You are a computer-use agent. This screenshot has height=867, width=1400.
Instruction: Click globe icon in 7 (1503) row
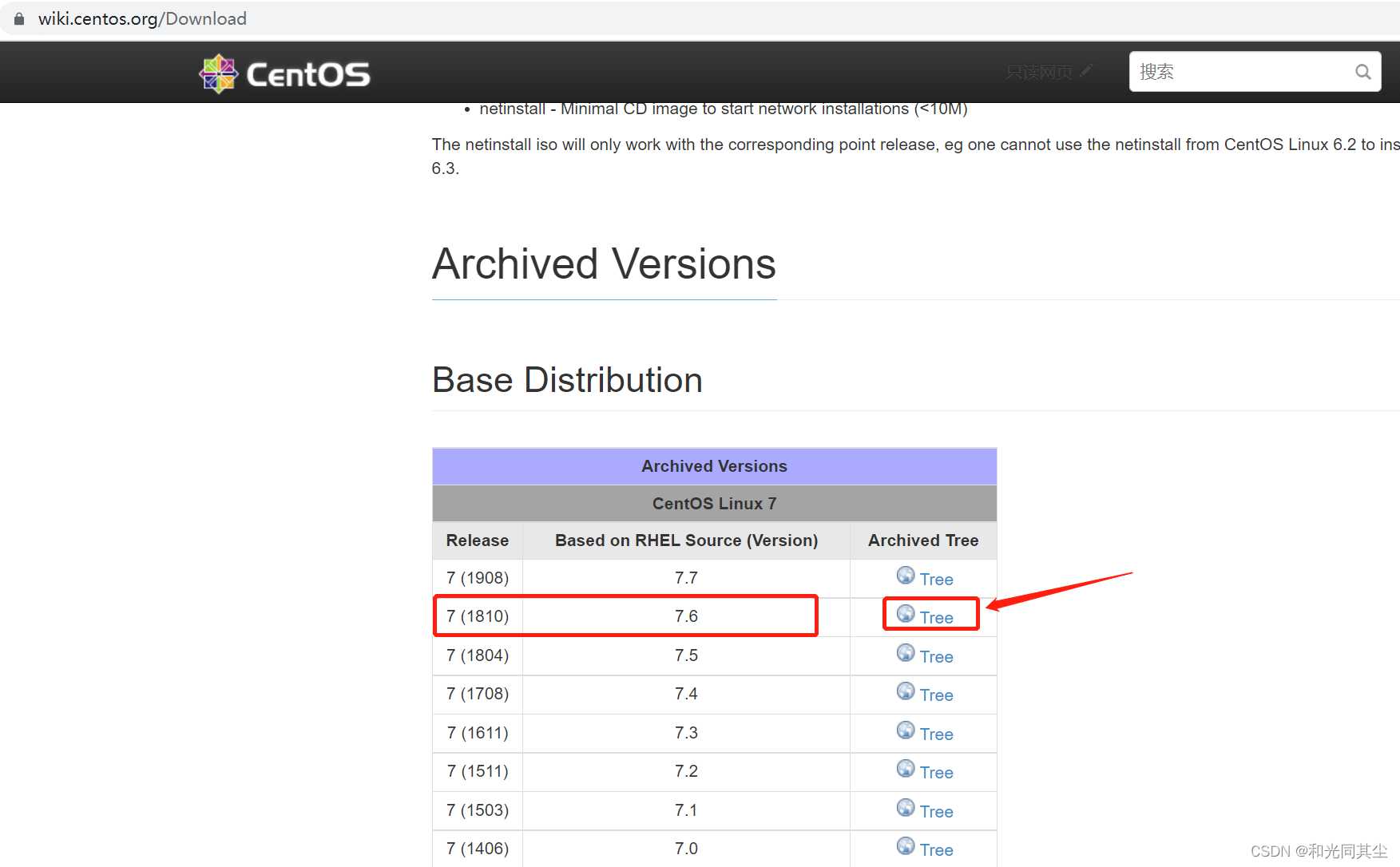(906, 808)
